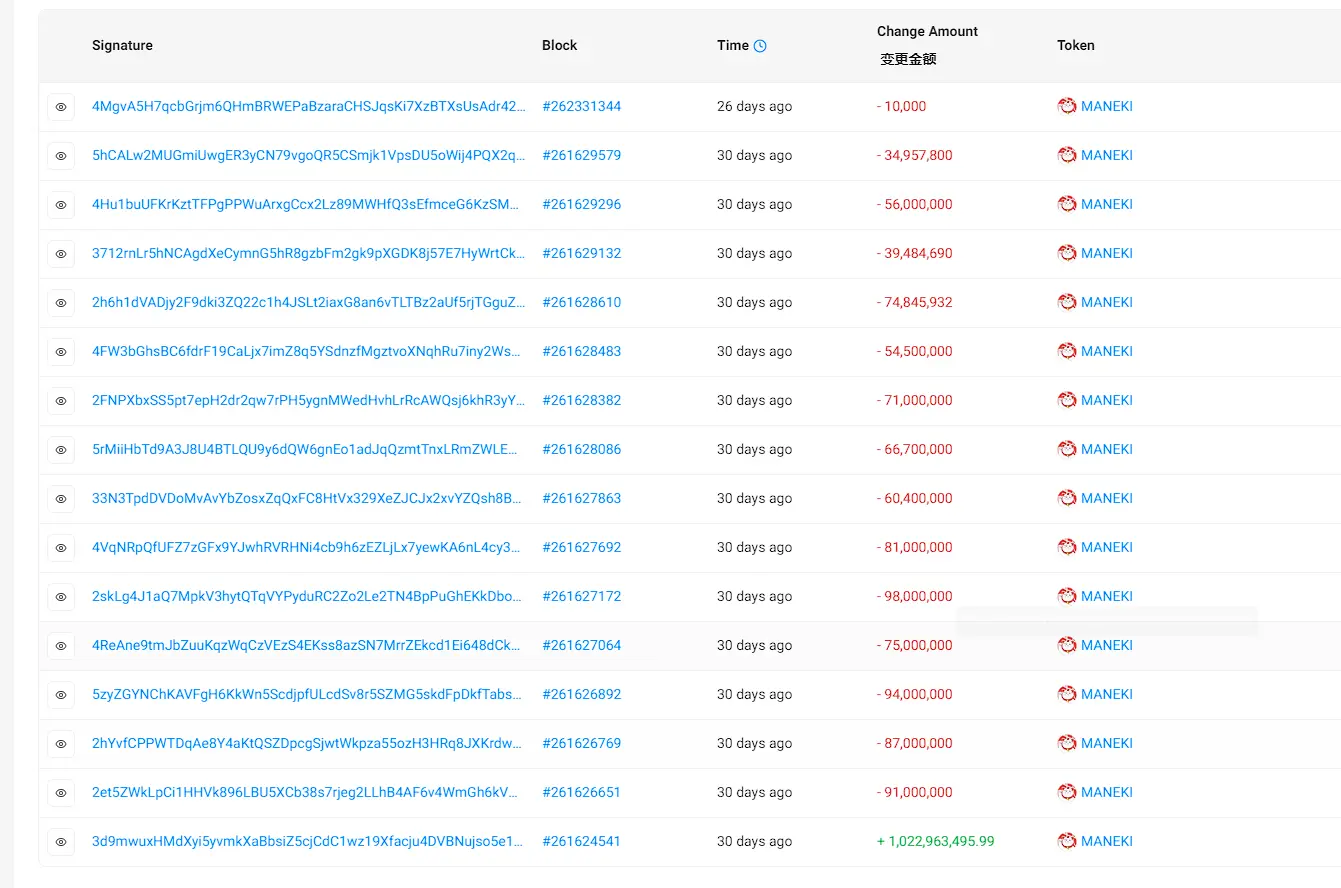The image size is (1341, 888).
Task: Click the eye icon for block #262331344 row
Action: 61,106
